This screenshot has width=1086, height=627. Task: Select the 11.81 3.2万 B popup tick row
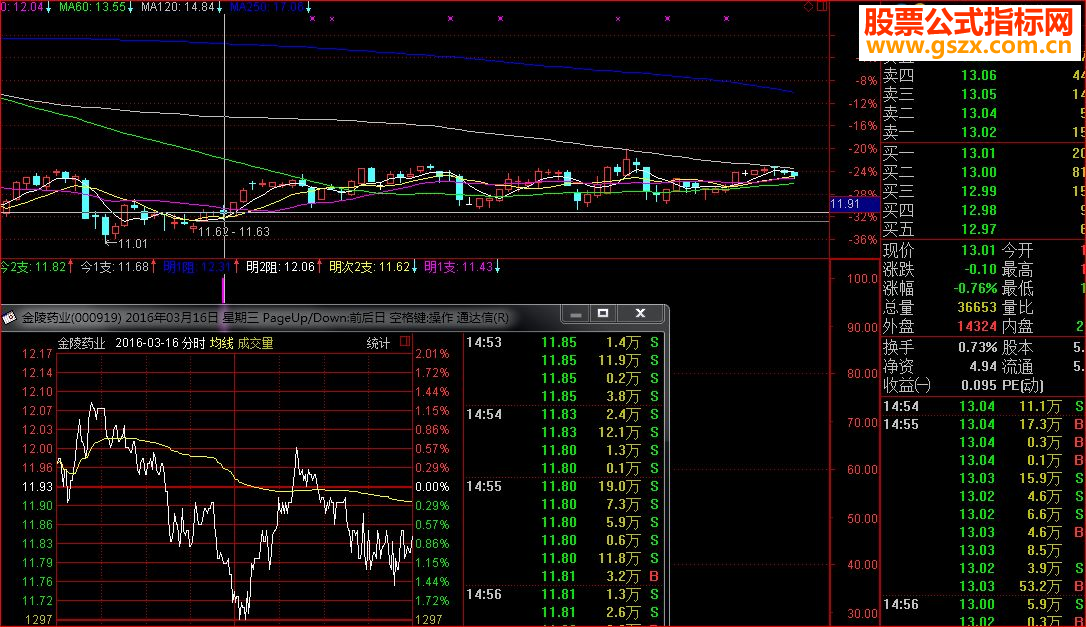564,576
